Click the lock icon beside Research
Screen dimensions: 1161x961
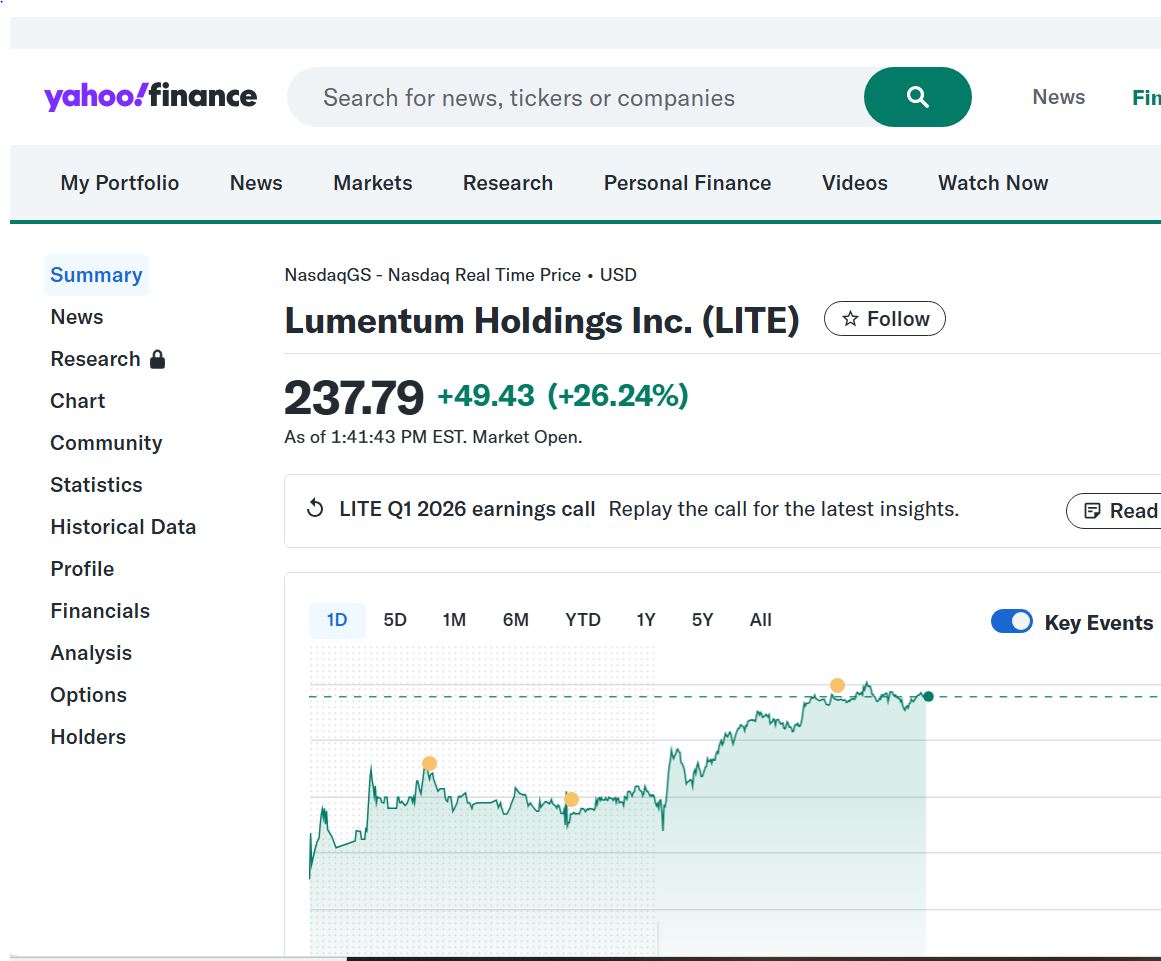pos(157,359)
